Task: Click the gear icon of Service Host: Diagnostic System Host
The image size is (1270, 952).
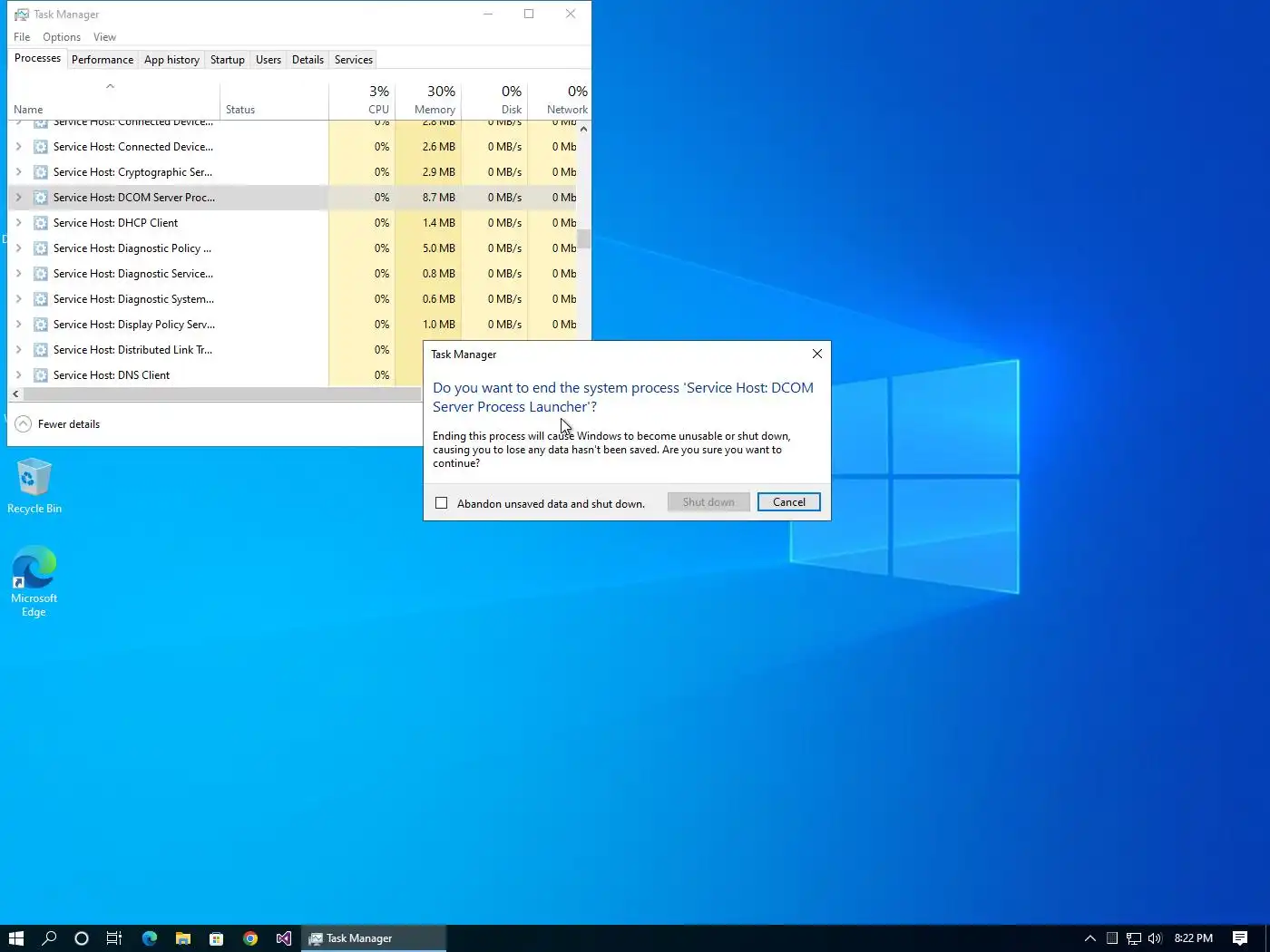Action: coord(41,299)
